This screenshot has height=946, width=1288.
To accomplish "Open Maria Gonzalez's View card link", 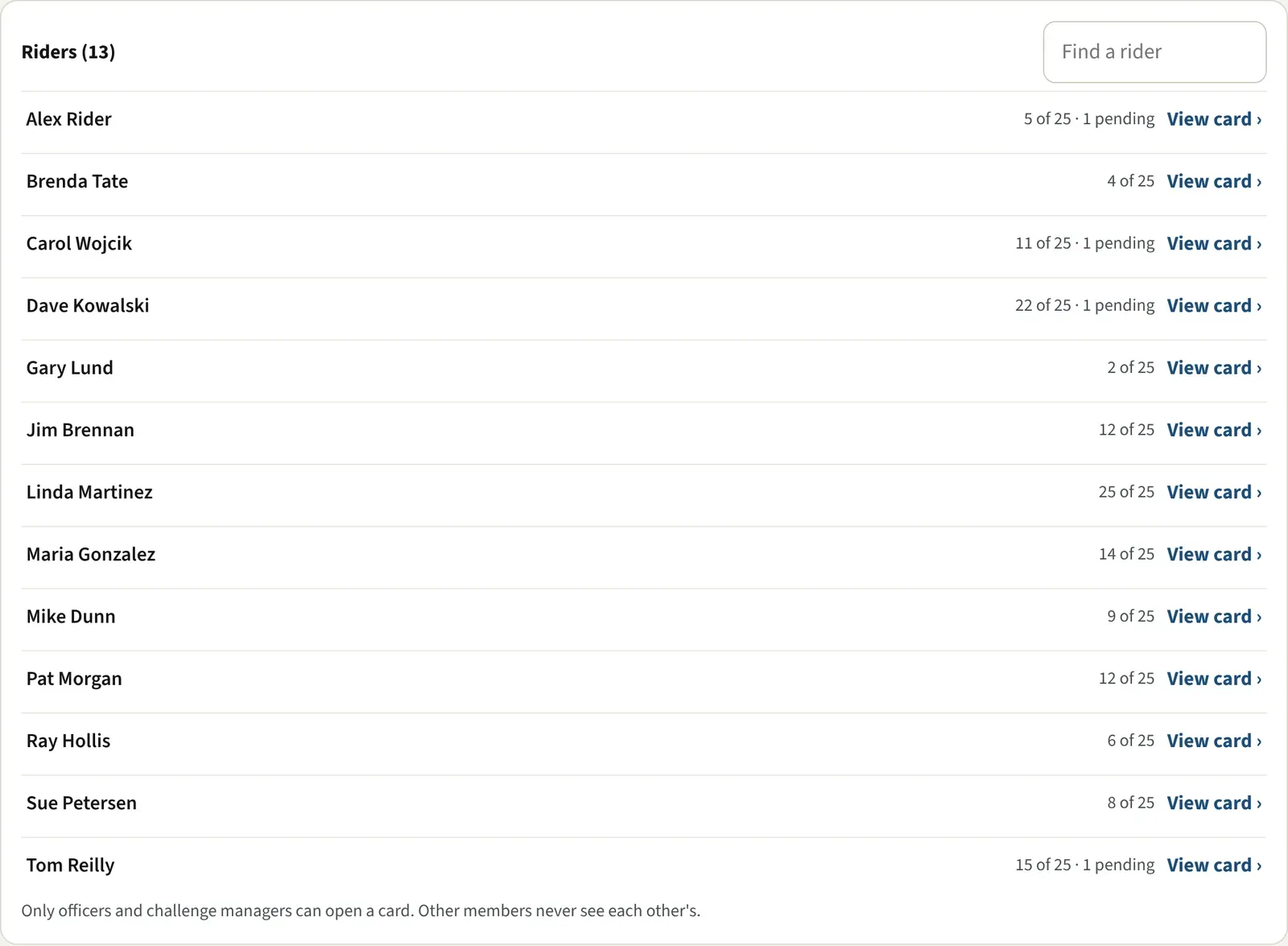I will coord(1214,554).
